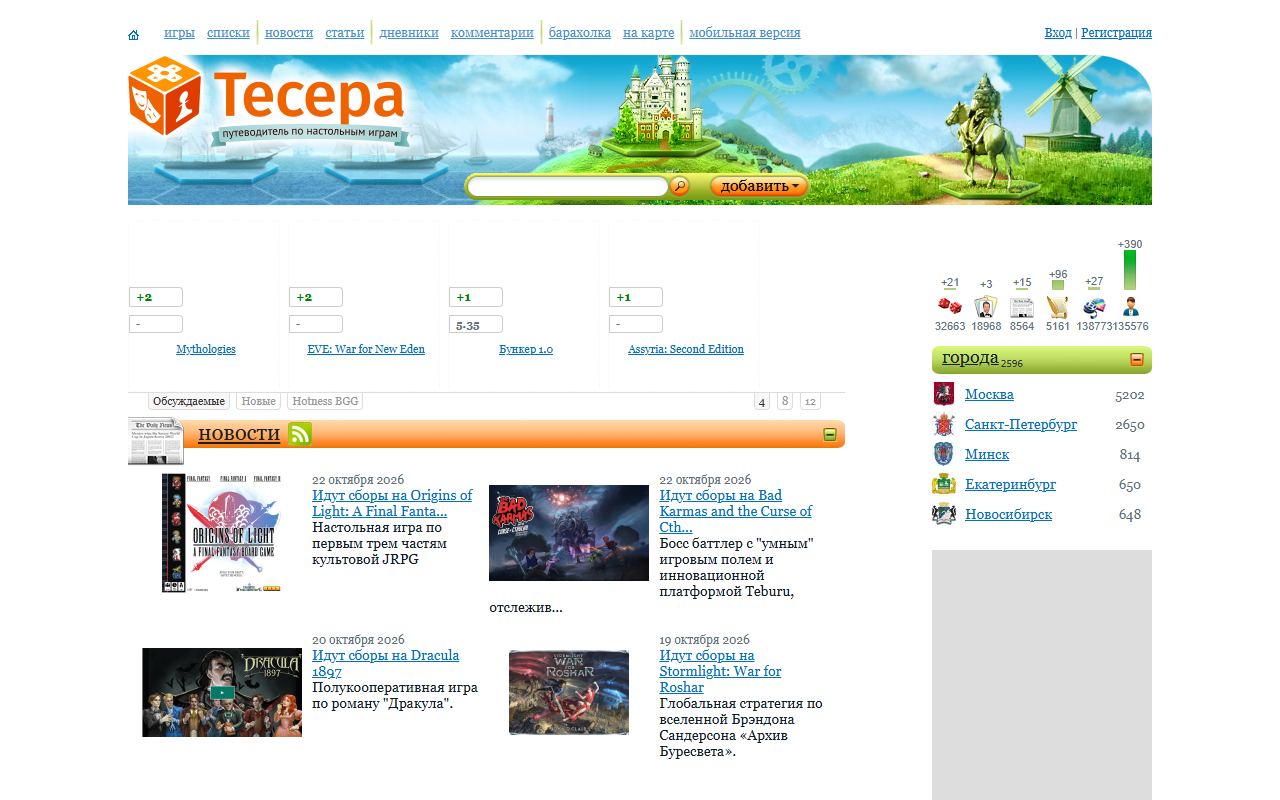Viewport: 1280px width, 800px height.
Task: Open the Mythologies game link
Action: (x=206, y=349)
